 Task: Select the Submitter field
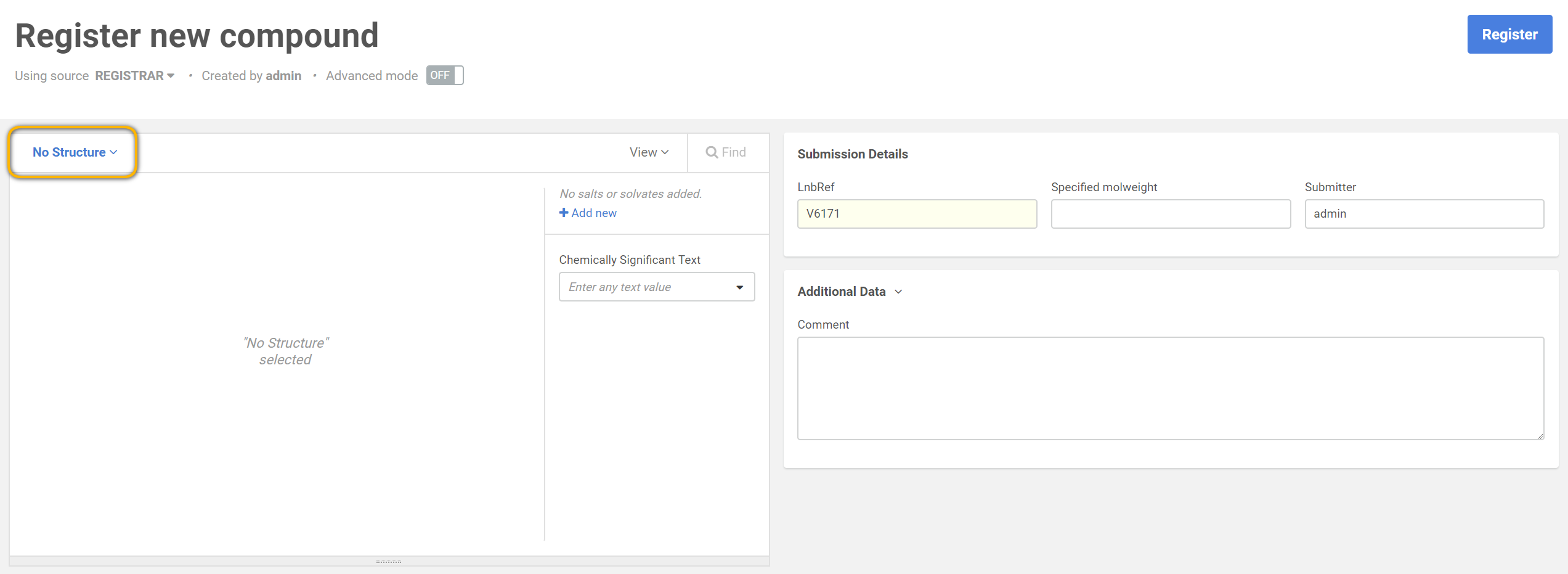point(1423,214)
